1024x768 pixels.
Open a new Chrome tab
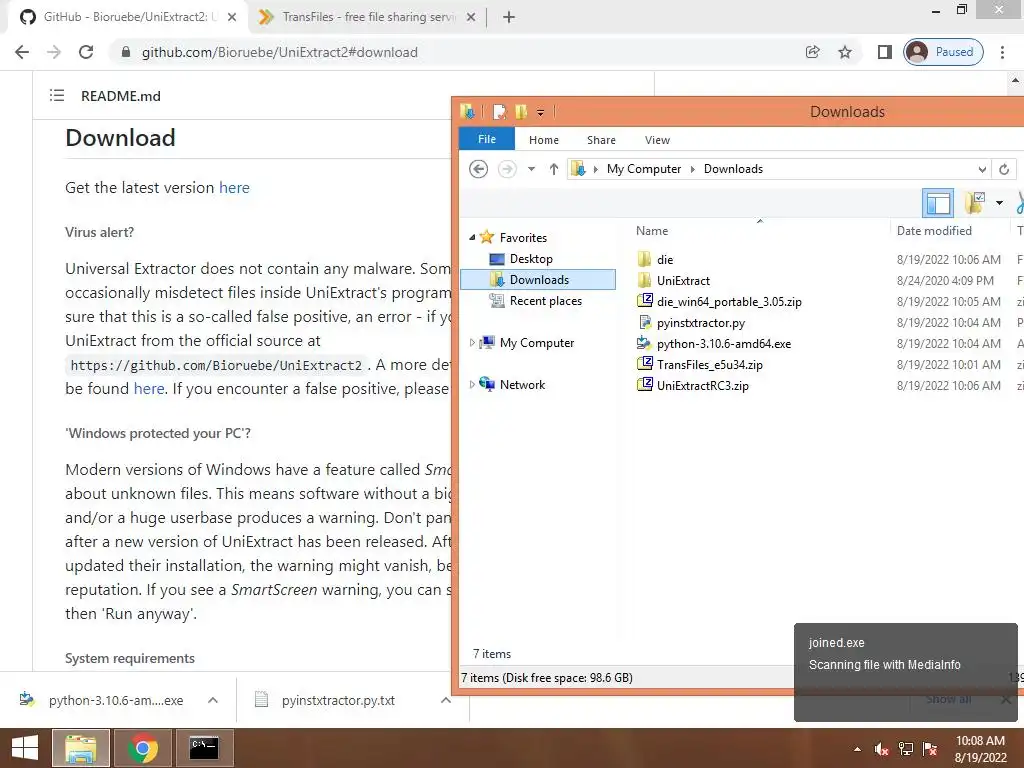pos(509,17)
